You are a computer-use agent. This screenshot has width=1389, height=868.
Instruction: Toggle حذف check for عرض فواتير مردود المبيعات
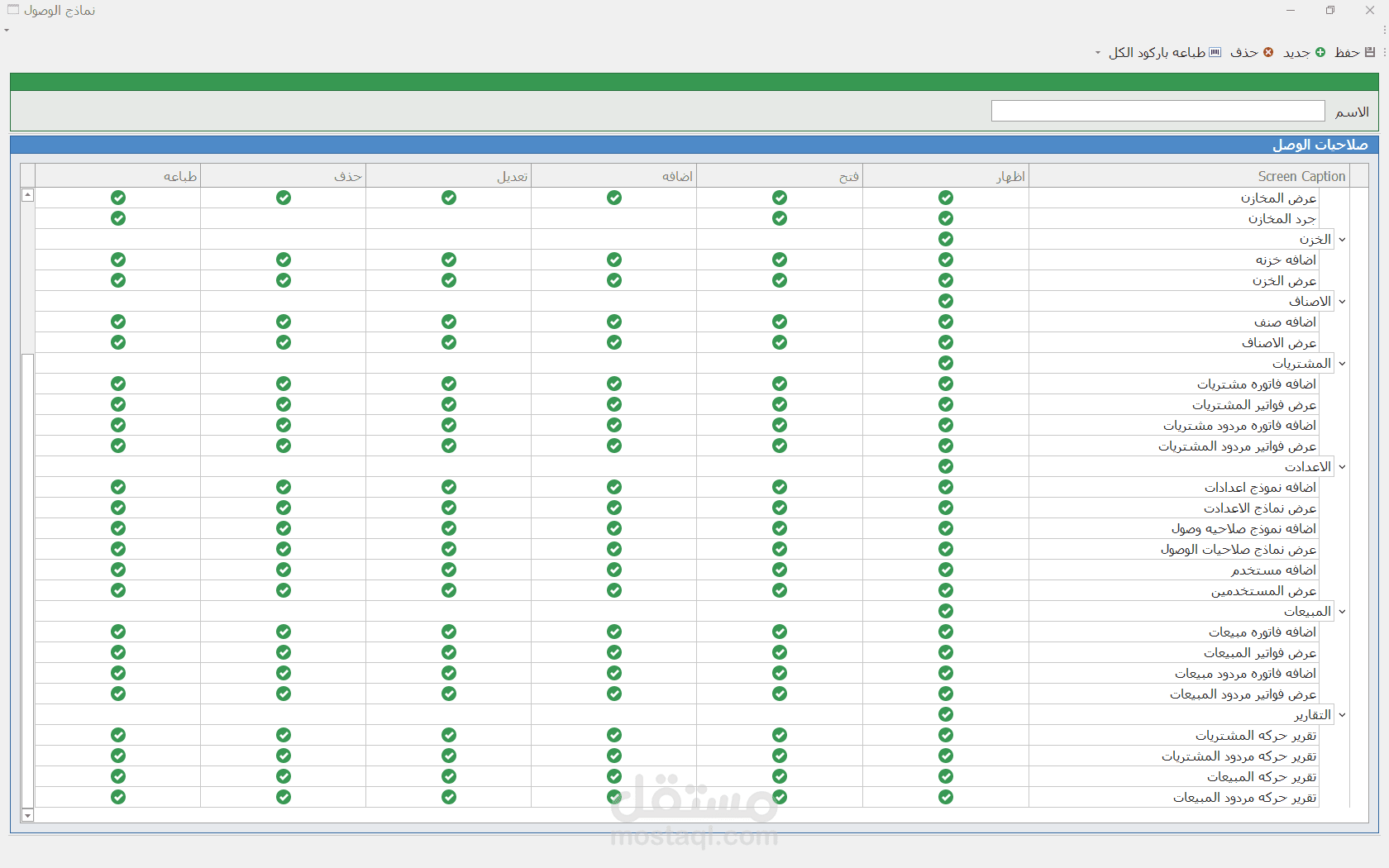pyautogui.click(x=284, y=694)
